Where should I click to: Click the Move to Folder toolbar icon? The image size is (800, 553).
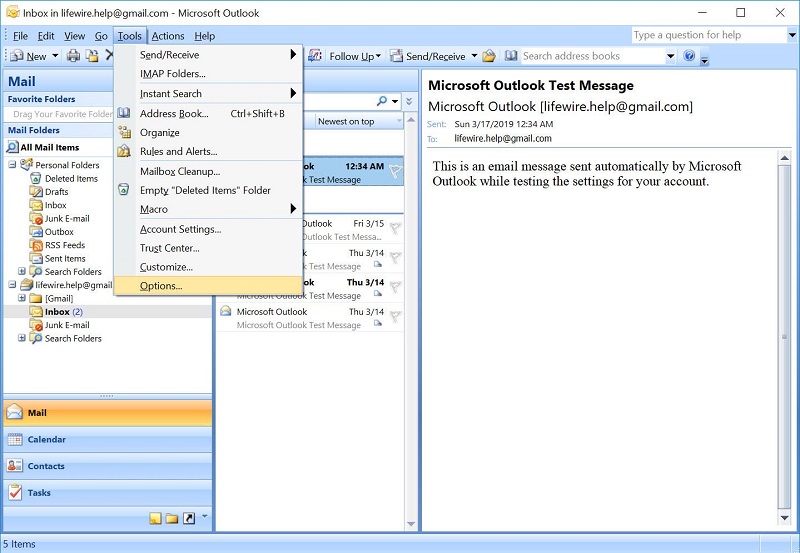pyautogui.click(x=92, y=56)
